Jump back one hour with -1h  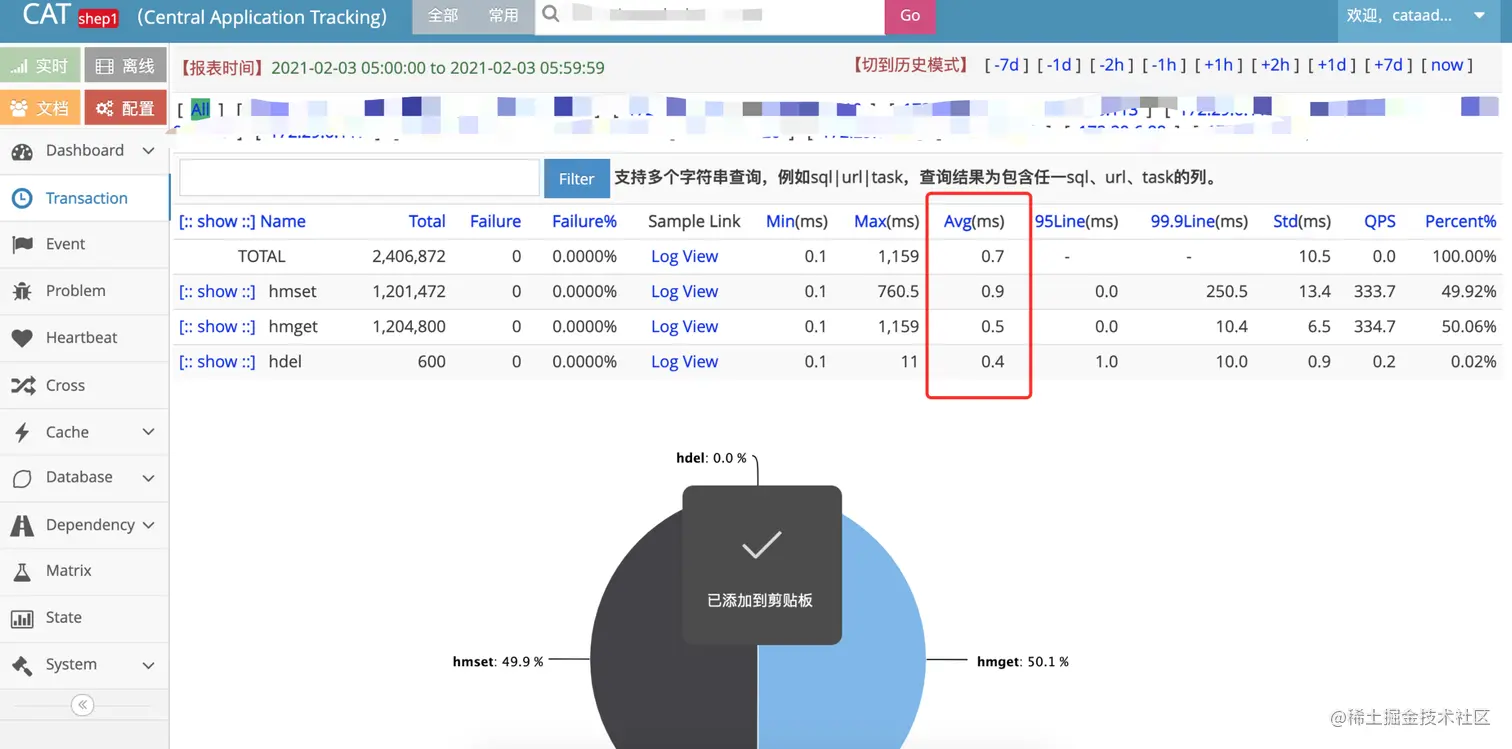(1164, 65)
